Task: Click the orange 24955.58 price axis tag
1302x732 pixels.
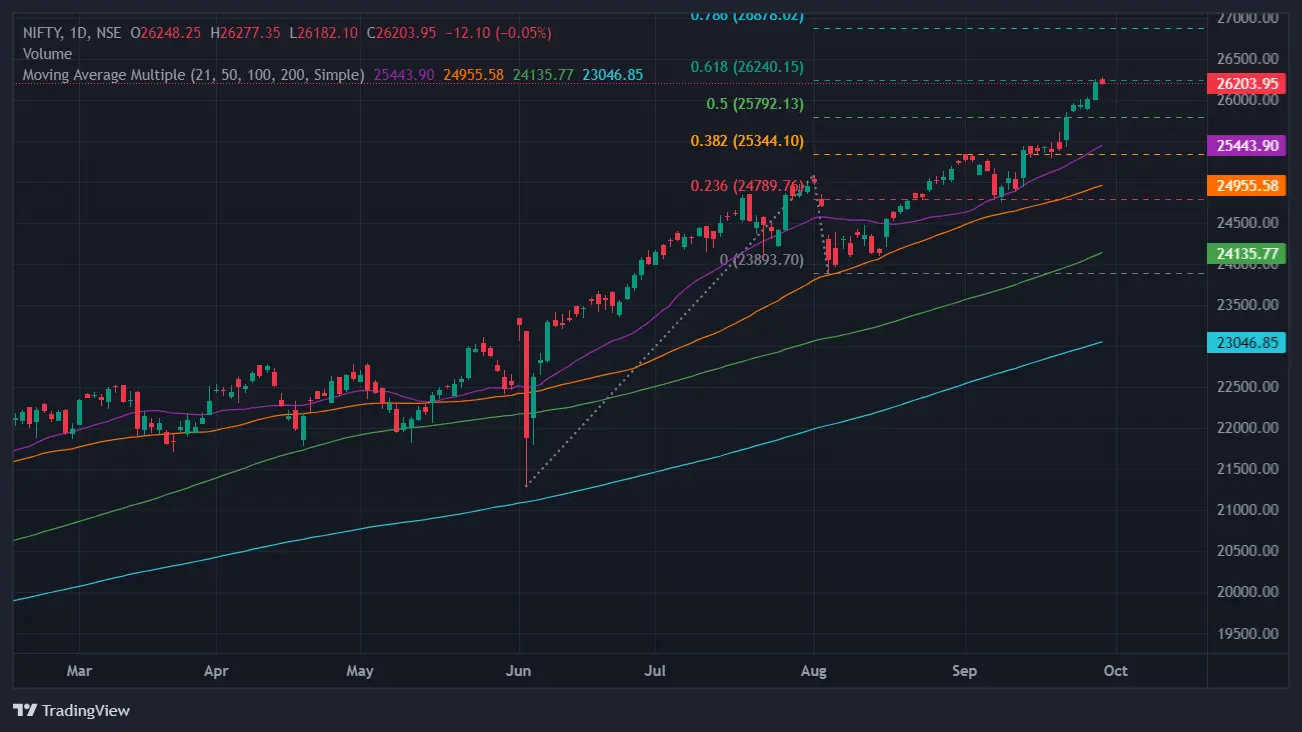Action: coord(1247,185)
